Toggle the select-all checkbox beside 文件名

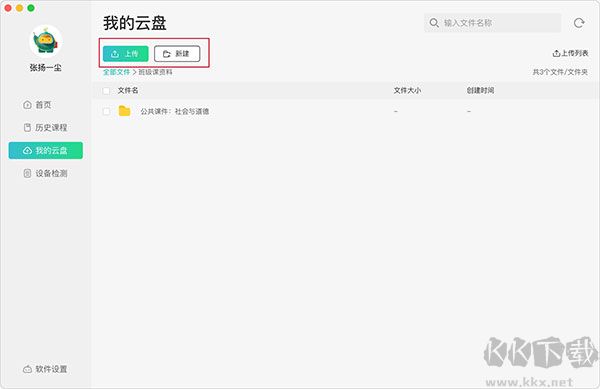[106, 91]
